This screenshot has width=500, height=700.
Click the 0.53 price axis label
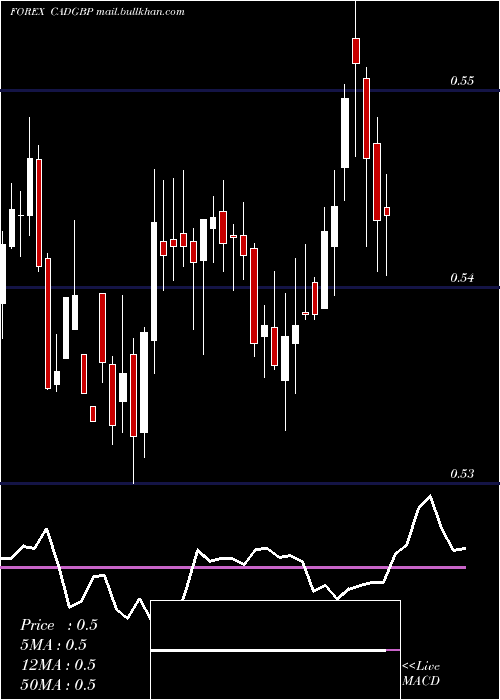click(x=462, y=474)
